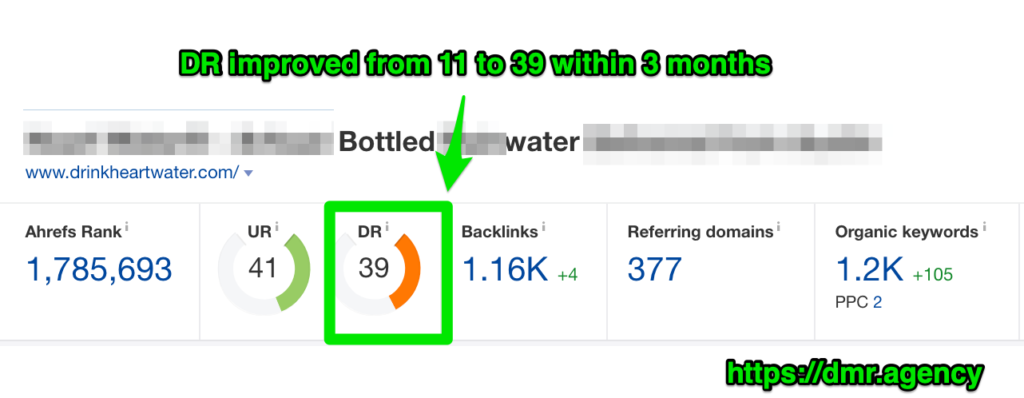Image resolution: width=1024 pixels, height=398 pixels.
Task: Click the info icon next to Ahrefs Rank
Action: [126, 227]
